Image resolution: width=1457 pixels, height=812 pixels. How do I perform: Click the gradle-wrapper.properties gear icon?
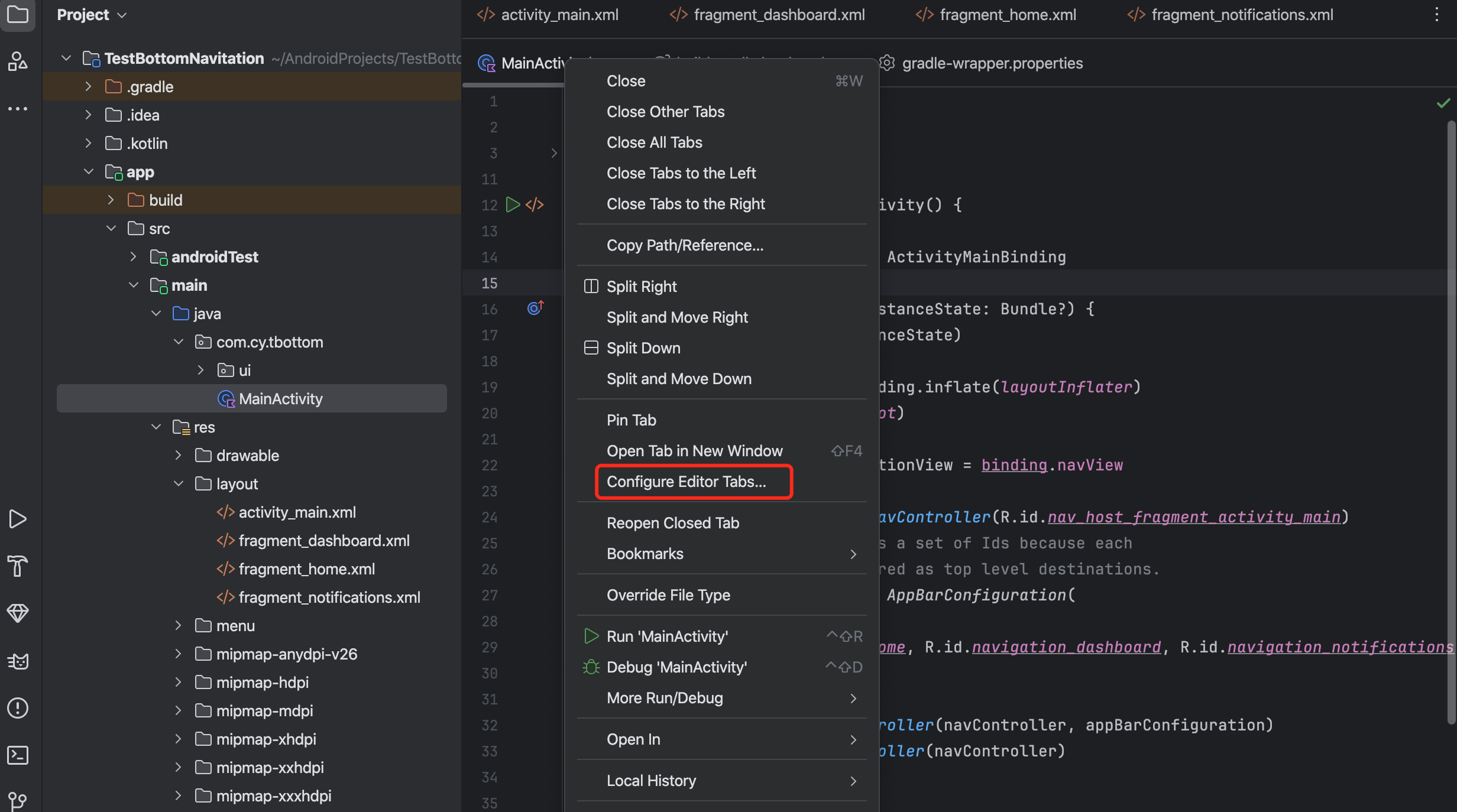pos(887,63)
